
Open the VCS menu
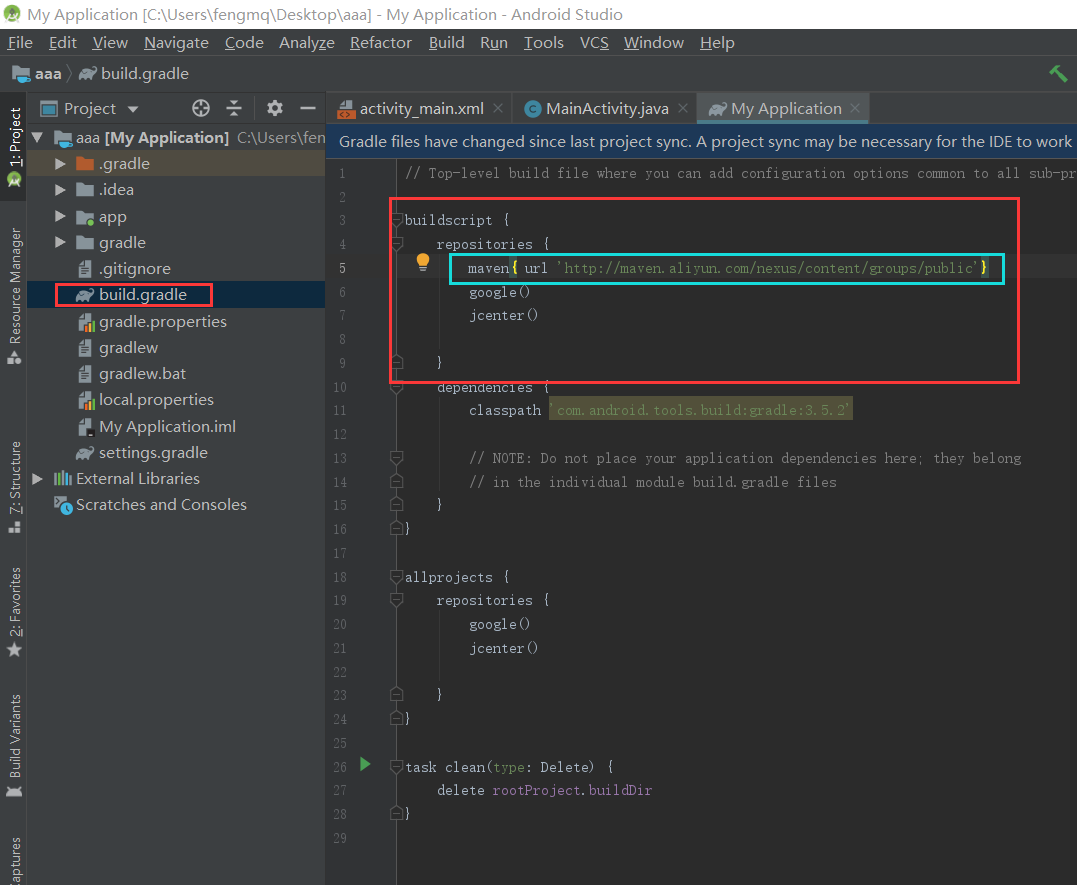coord(594,43)
